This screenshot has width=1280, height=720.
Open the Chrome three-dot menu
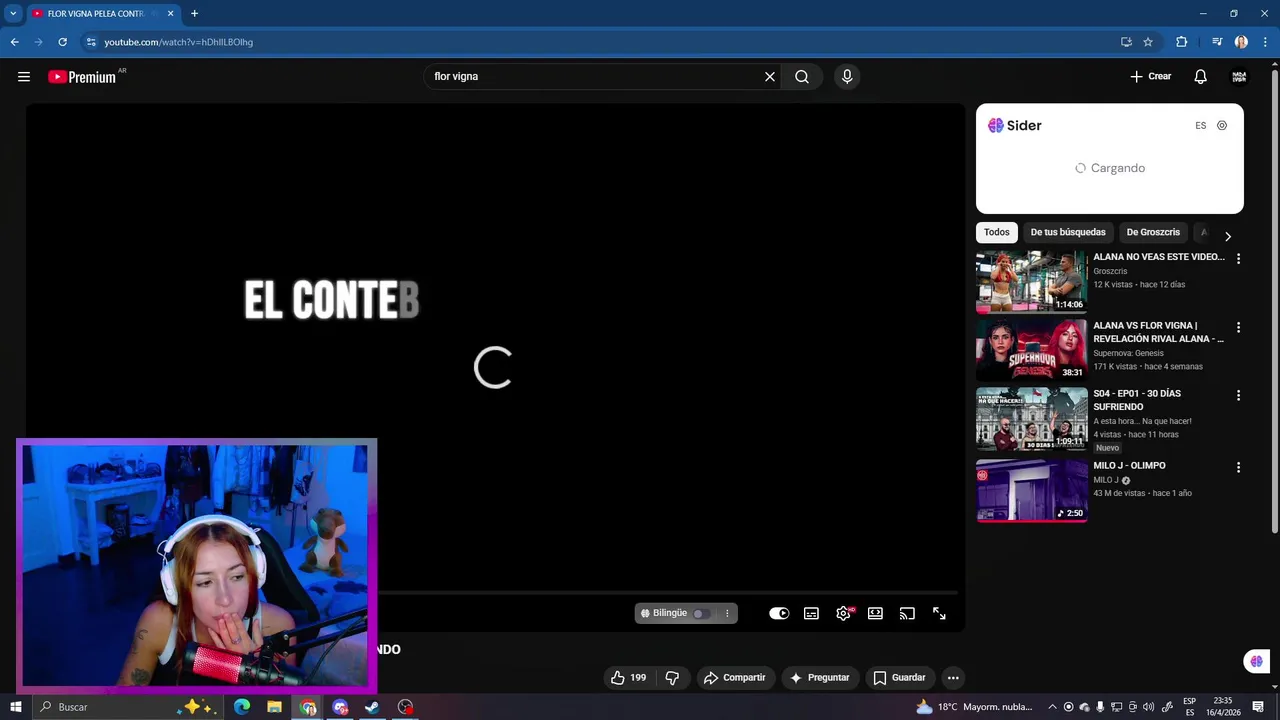coord(1265,42)
